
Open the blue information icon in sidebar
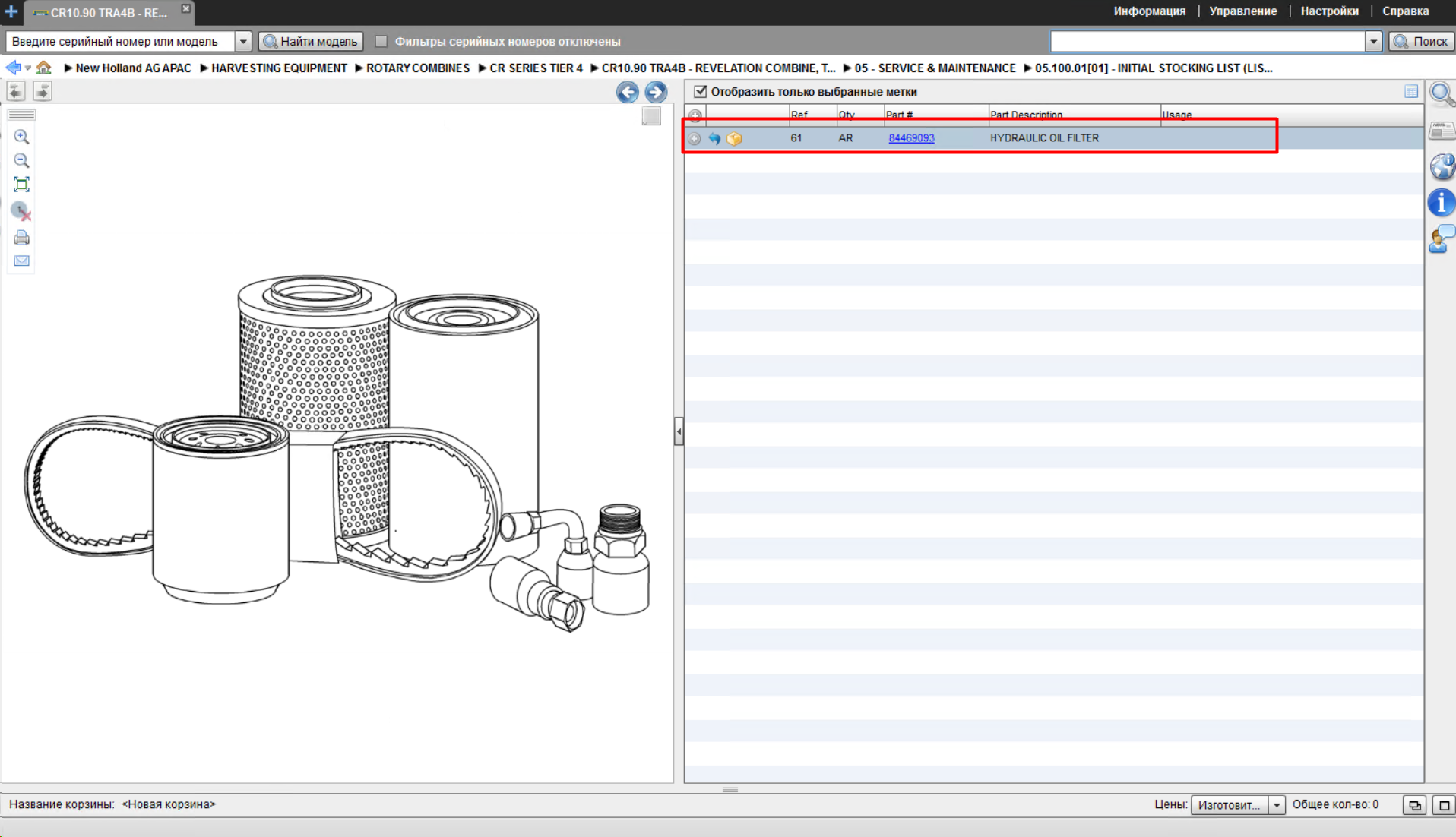pos(1442,203)
